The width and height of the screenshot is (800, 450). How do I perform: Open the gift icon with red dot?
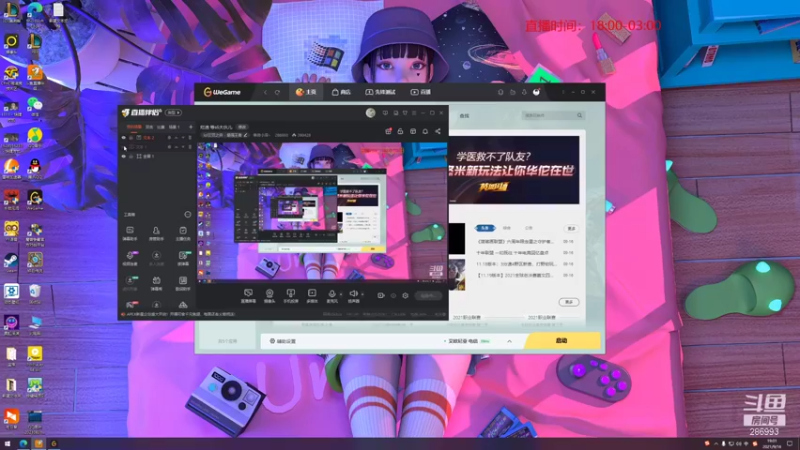coord(388,131)
